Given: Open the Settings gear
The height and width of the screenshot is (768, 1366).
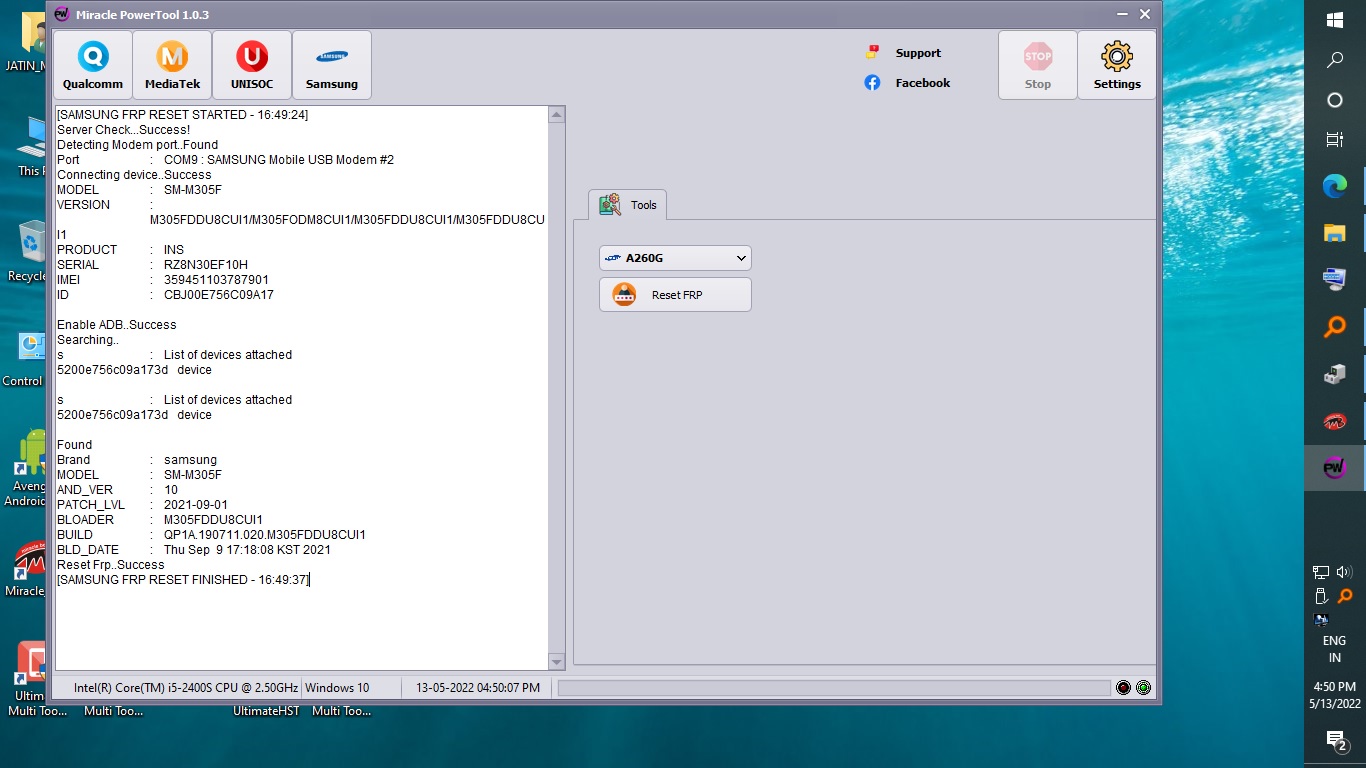Looking at the screenshot, I should [1117, 65].
